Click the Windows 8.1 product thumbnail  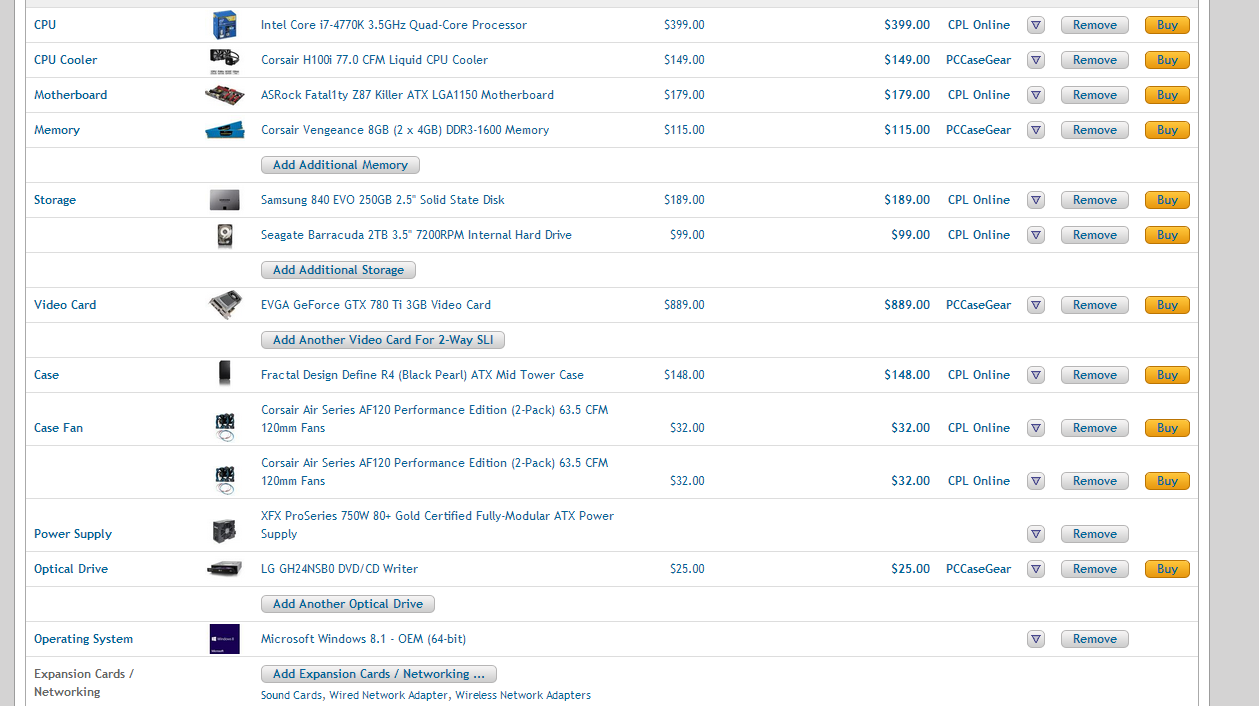tap(224, 639)
